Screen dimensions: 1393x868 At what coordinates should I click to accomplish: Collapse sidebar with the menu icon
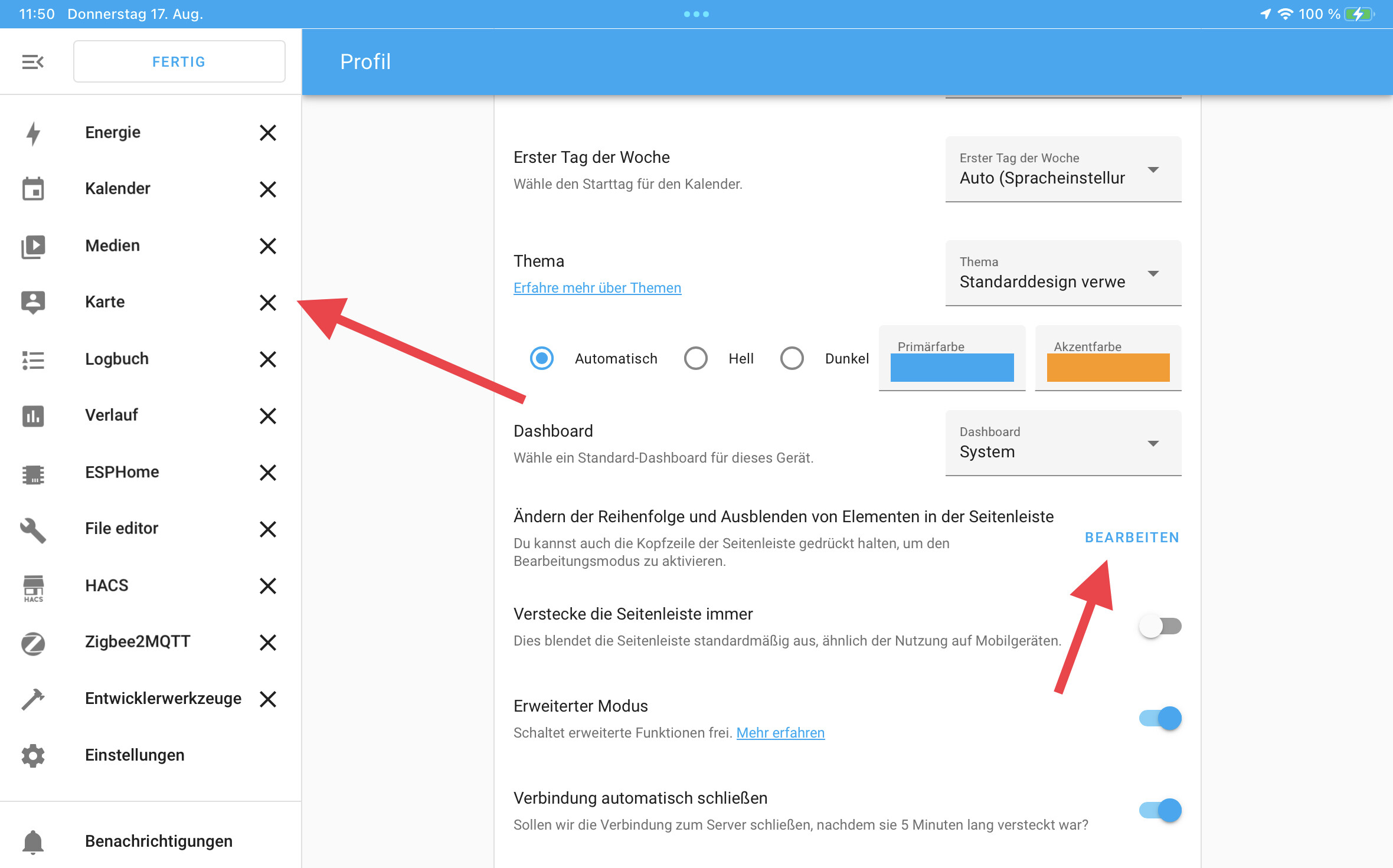click(x=33, y=61)
